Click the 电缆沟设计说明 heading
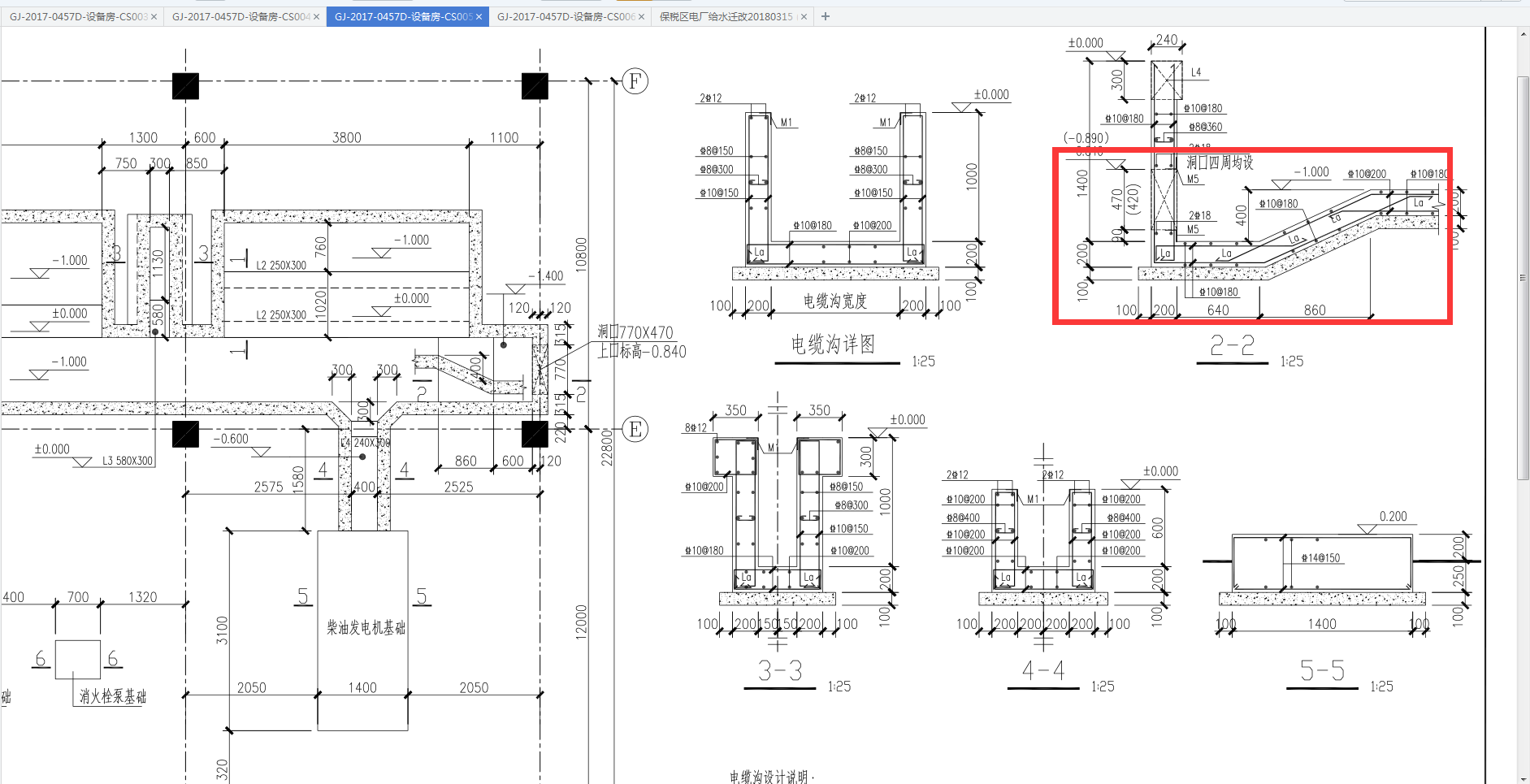This screenshot has width=1530, height=784. (770, 777)
